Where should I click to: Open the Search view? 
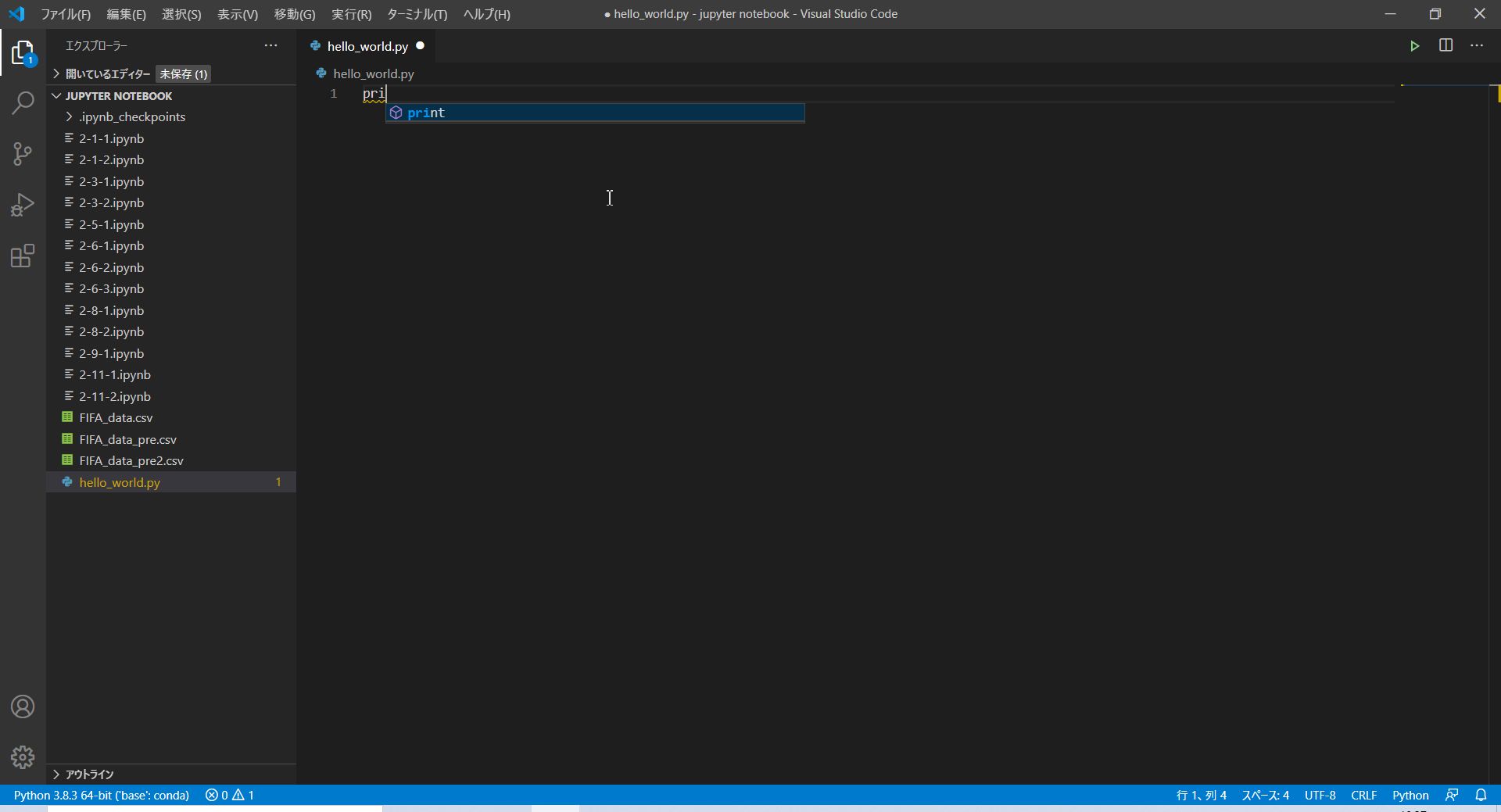tap(23, 102)
